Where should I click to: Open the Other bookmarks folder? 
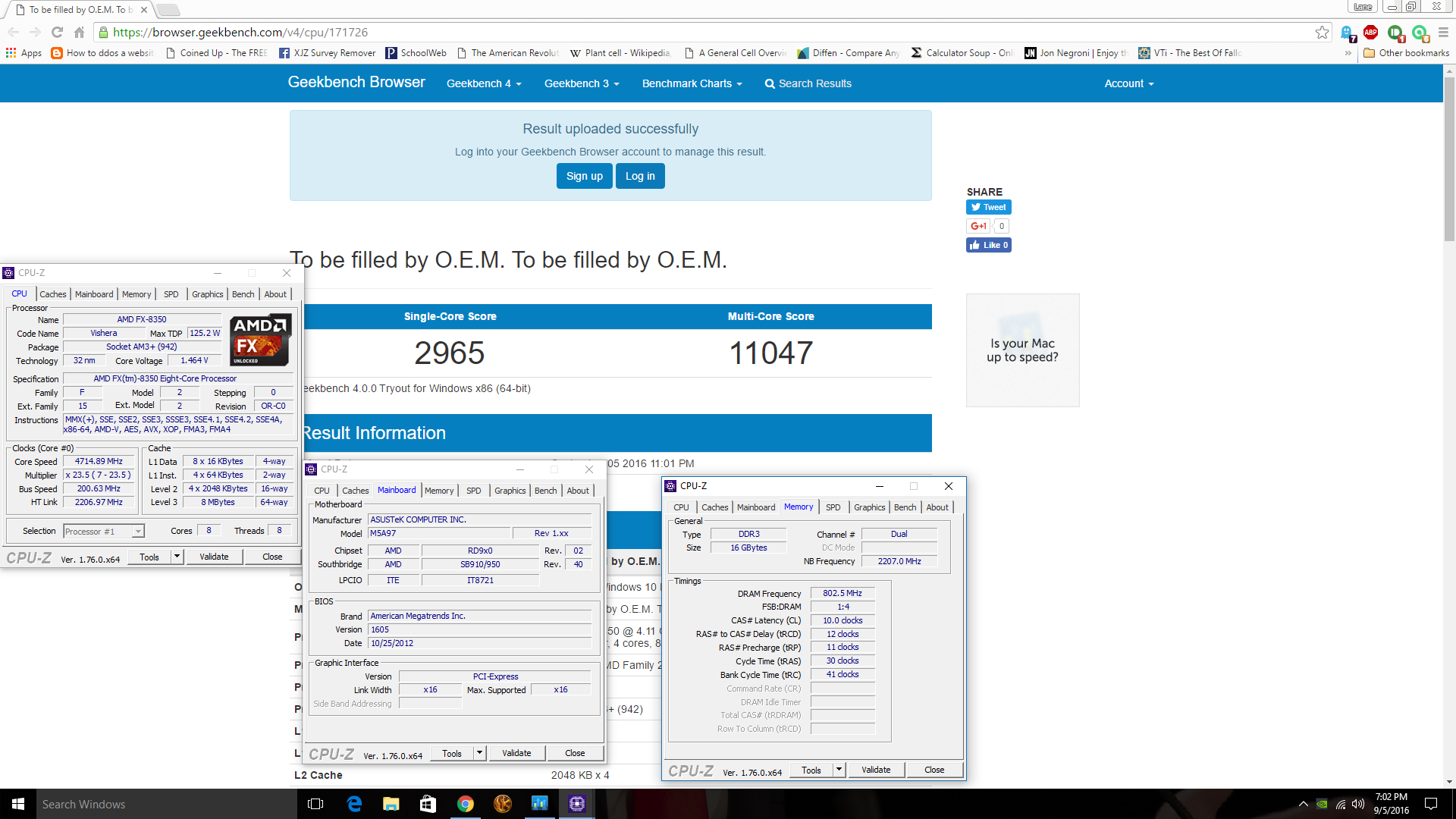click(x=1406, y=53)
